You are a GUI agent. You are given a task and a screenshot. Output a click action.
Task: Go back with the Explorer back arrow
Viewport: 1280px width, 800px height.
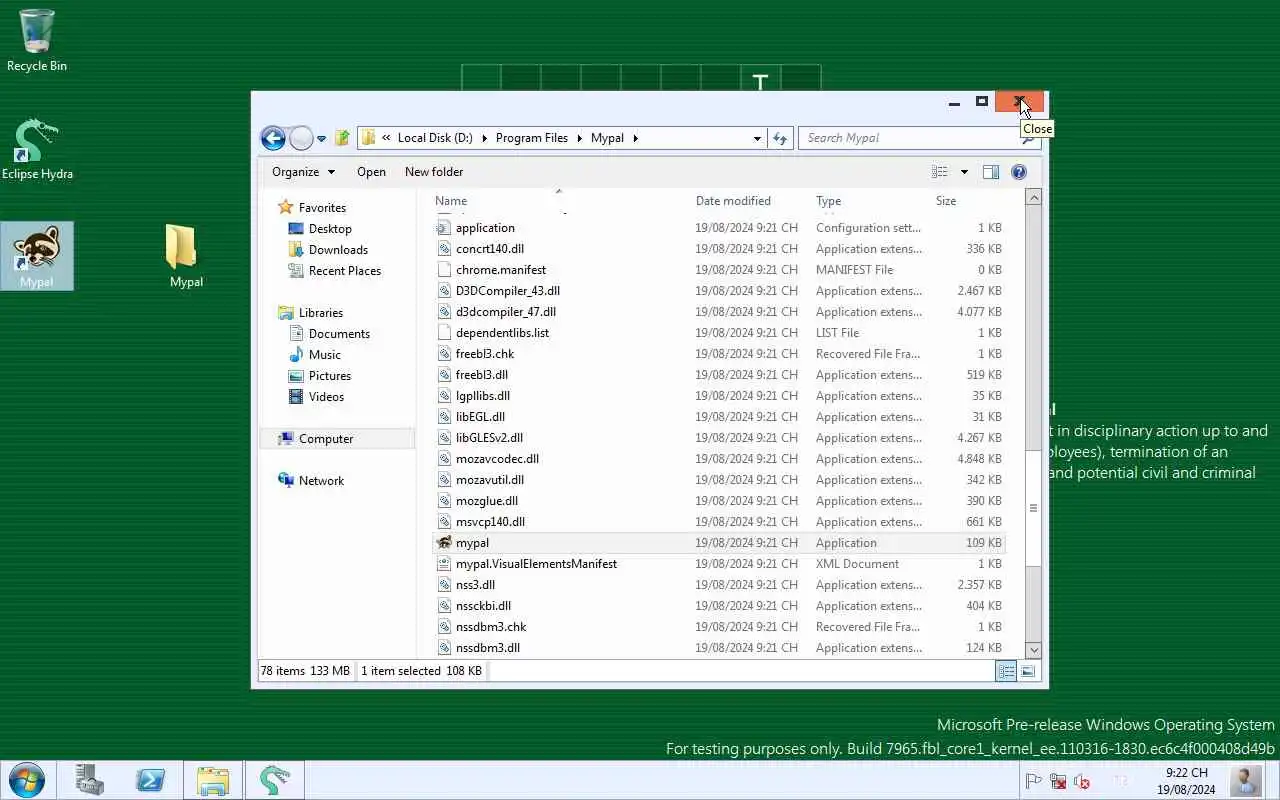[272, 138]
